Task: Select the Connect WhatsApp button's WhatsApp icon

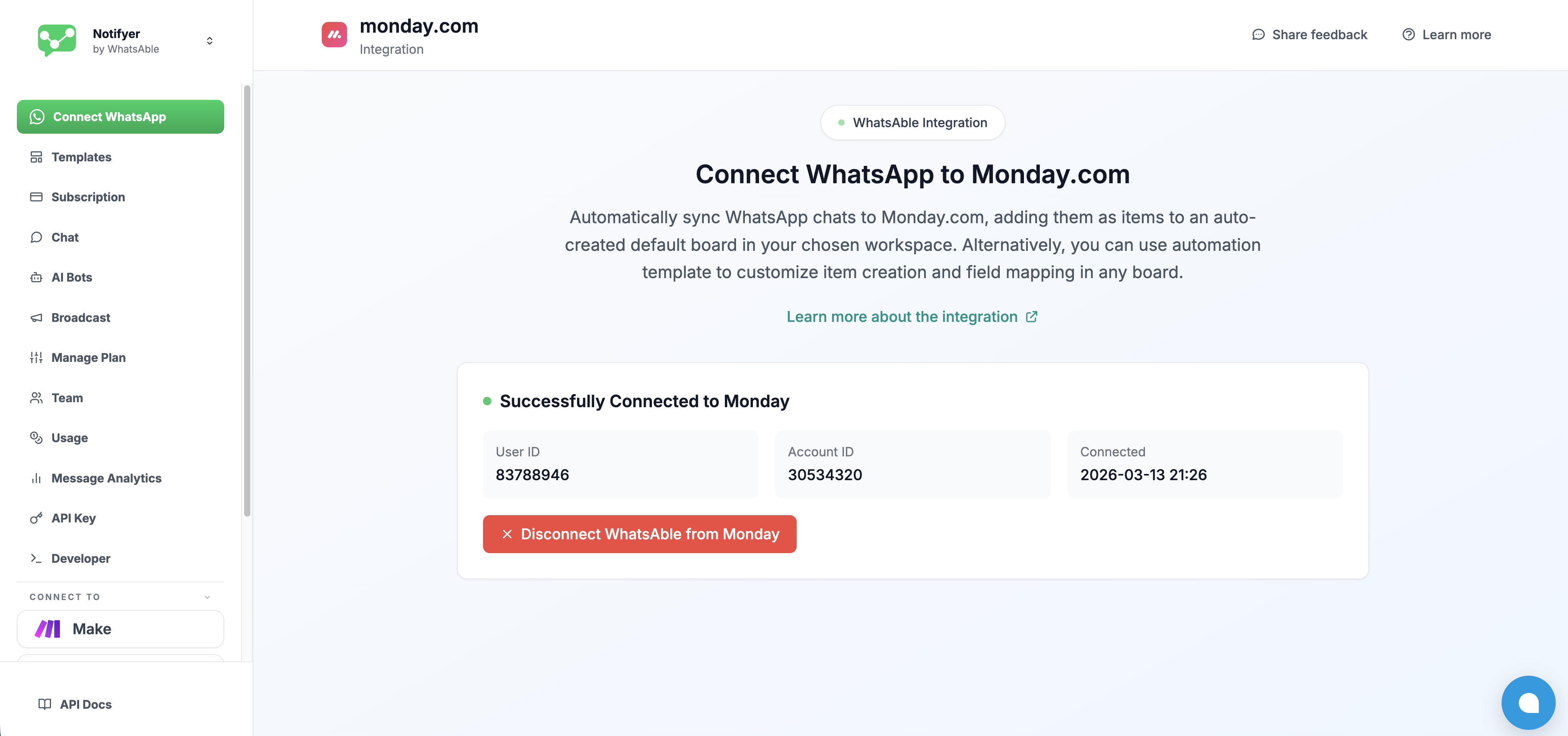Action: pos(36,117)
